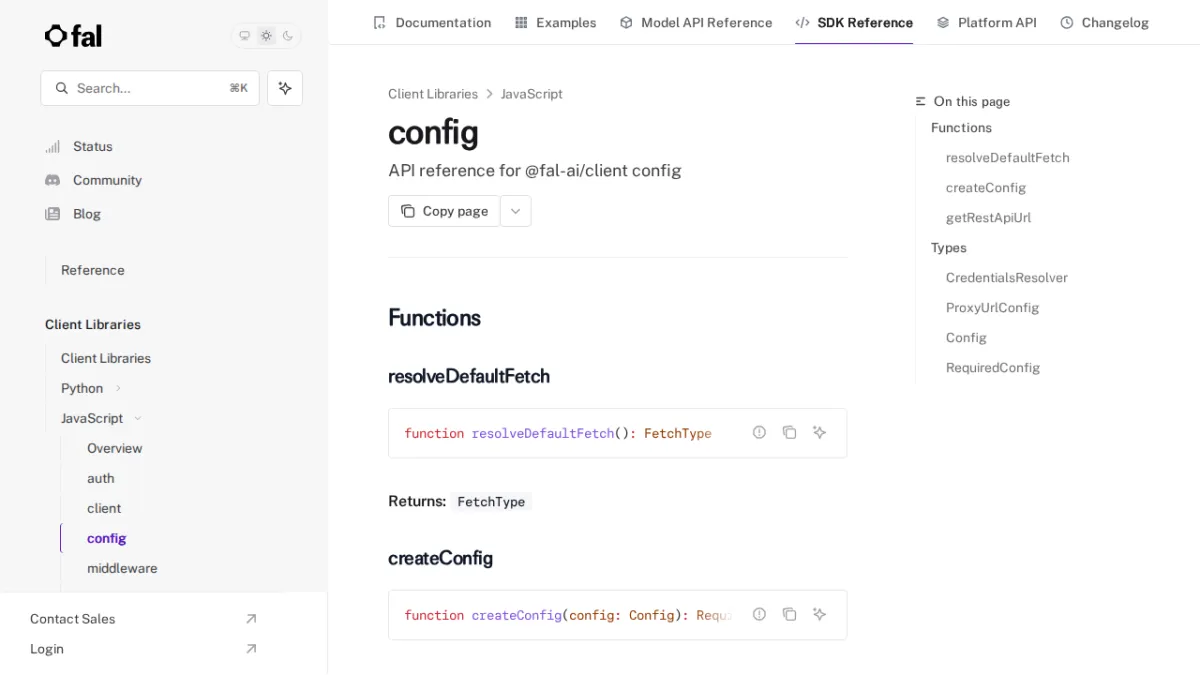
Task: Click the Status signal bars icon
Action: tap(53, 146)
